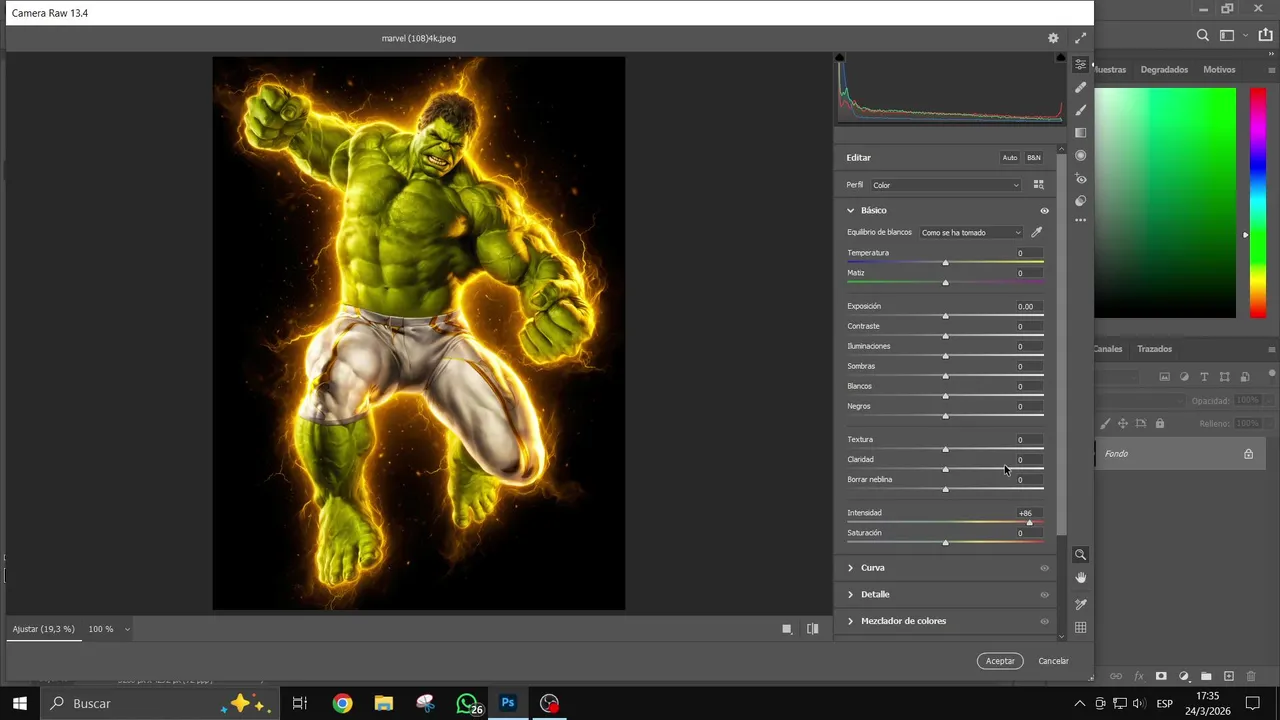
Task: Open the color panel flyout menu
Action: coord(1271,70)
